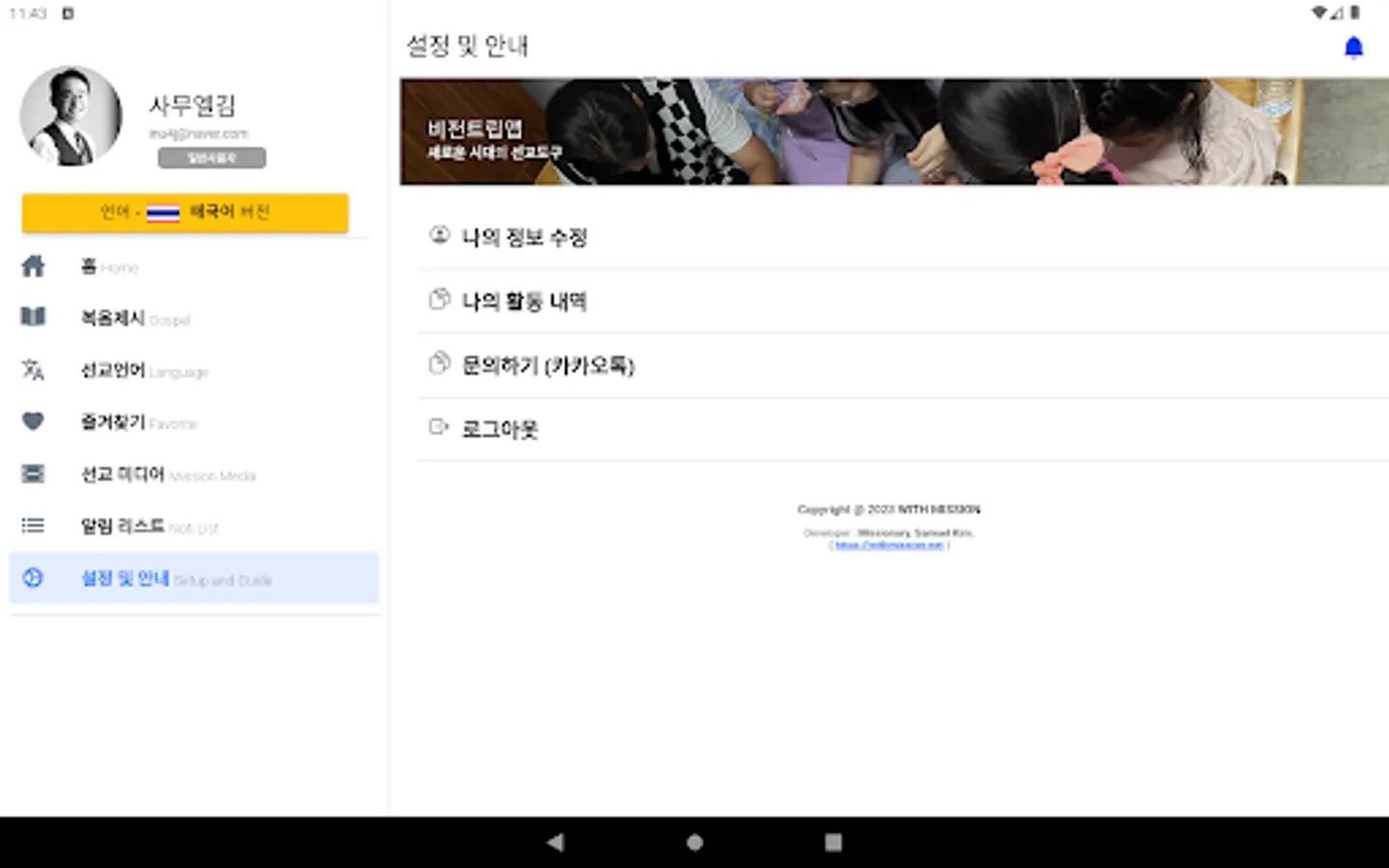Select the Home house icon

33,266
